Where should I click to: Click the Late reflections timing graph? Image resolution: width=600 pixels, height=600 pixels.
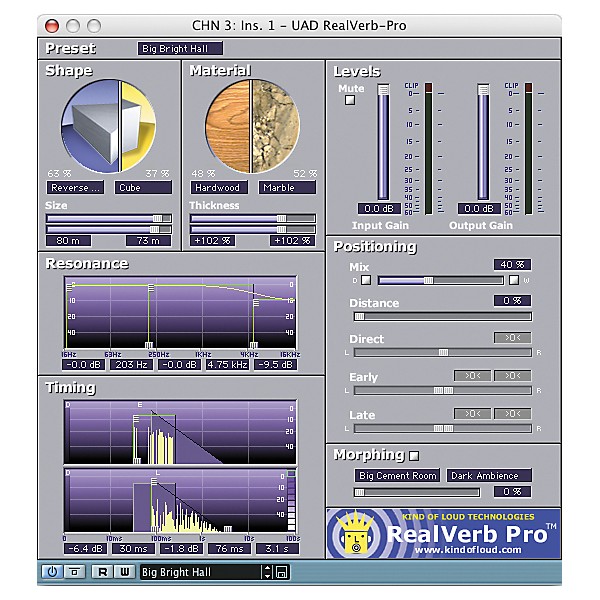pos(180,501)
